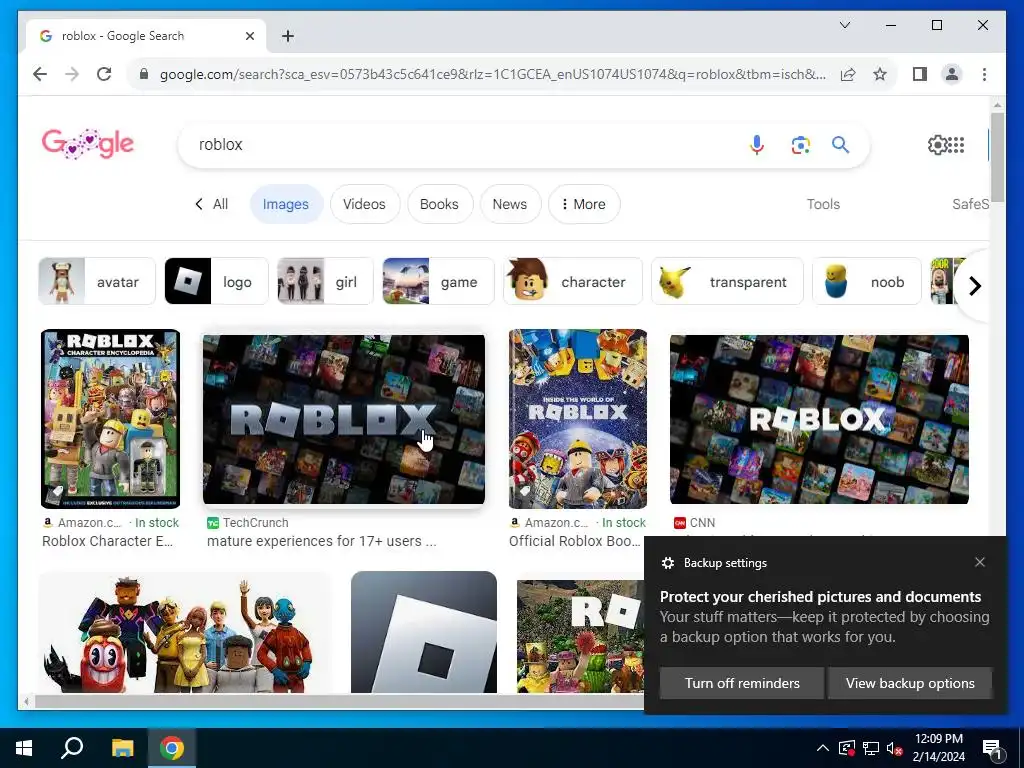
Task: Open Chrome's three-dot menu
Action: pyautogui.click(x=984, y=74)
